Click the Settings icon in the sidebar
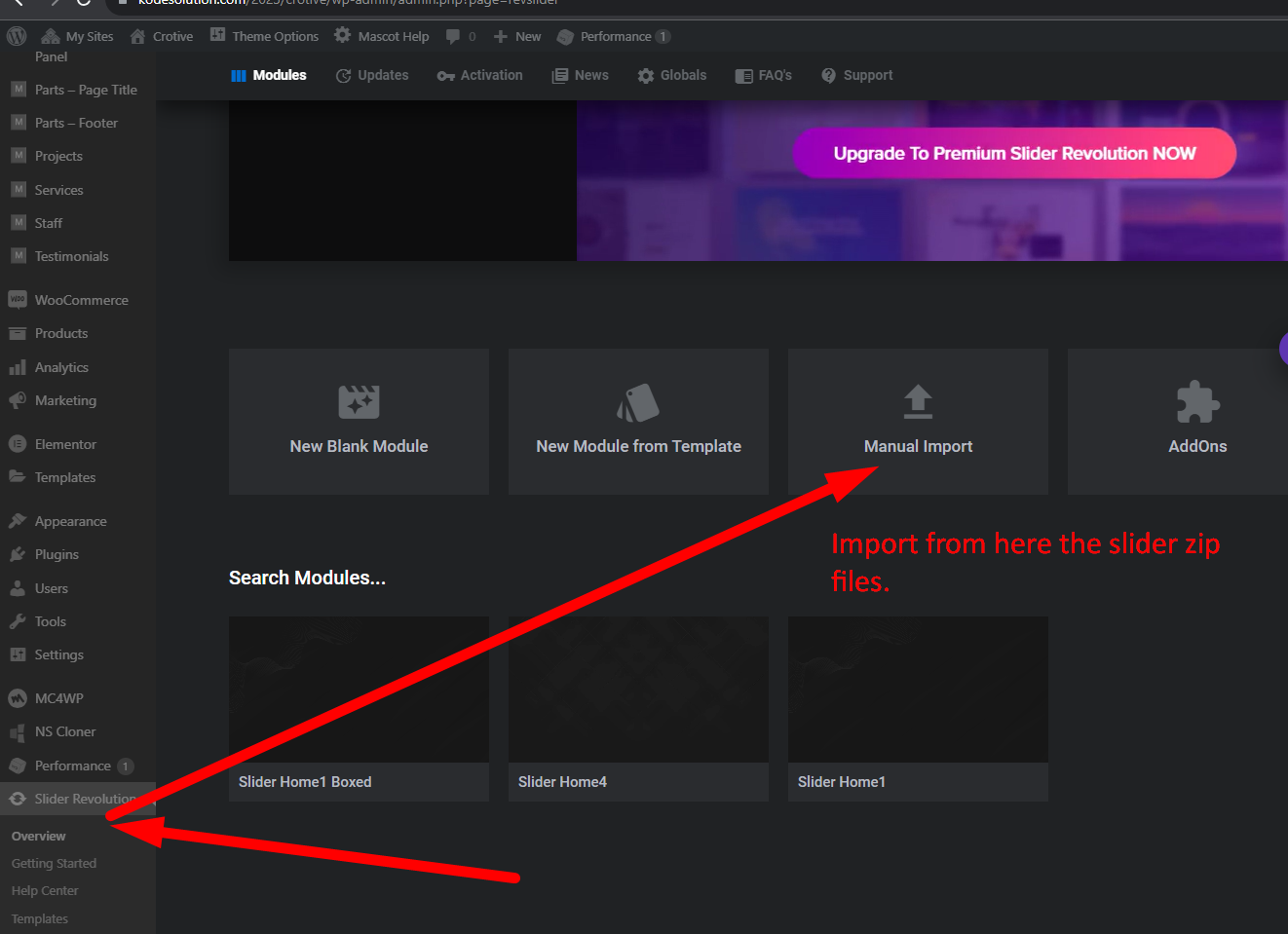Viewport: 1288px width, 934px height. (x=18, y=654)
